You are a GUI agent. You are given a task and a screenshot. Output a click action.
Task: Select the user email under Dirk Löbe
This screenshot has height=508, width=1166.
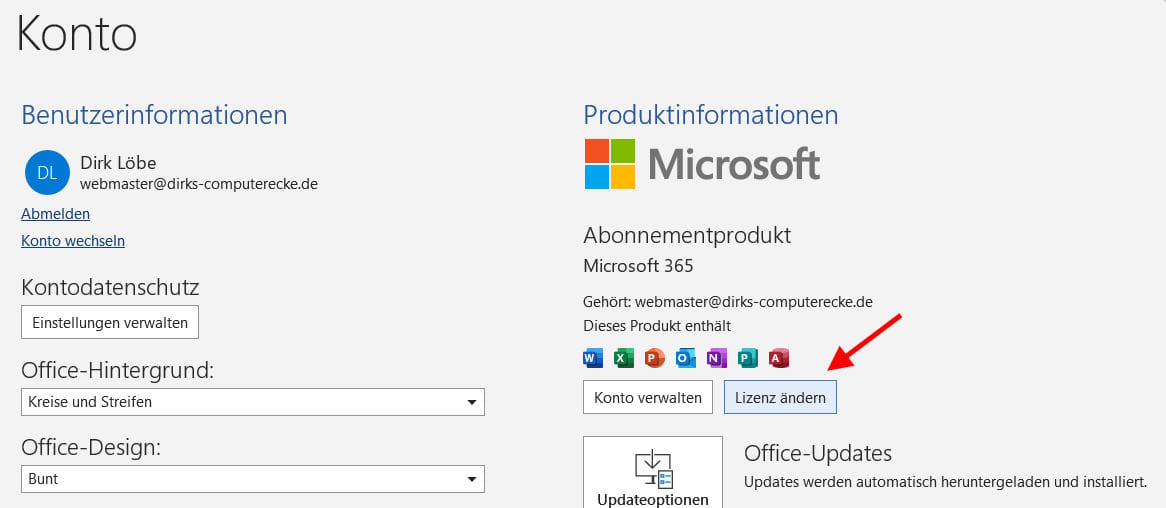click(x=199, y=184)
